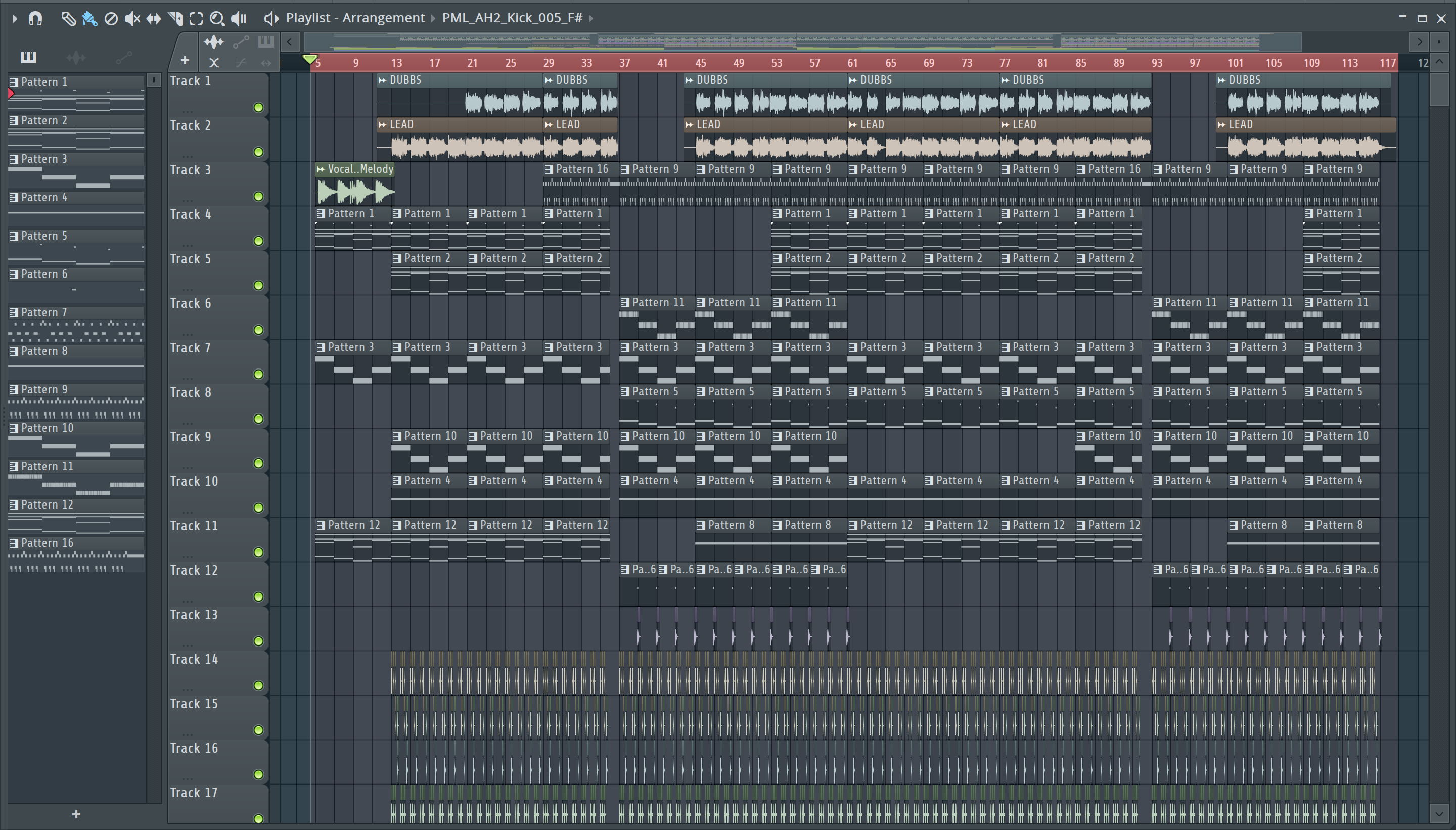Mute Track 2 with its green light
This screenshot has height=830, width=1456.
pos(258,152)
